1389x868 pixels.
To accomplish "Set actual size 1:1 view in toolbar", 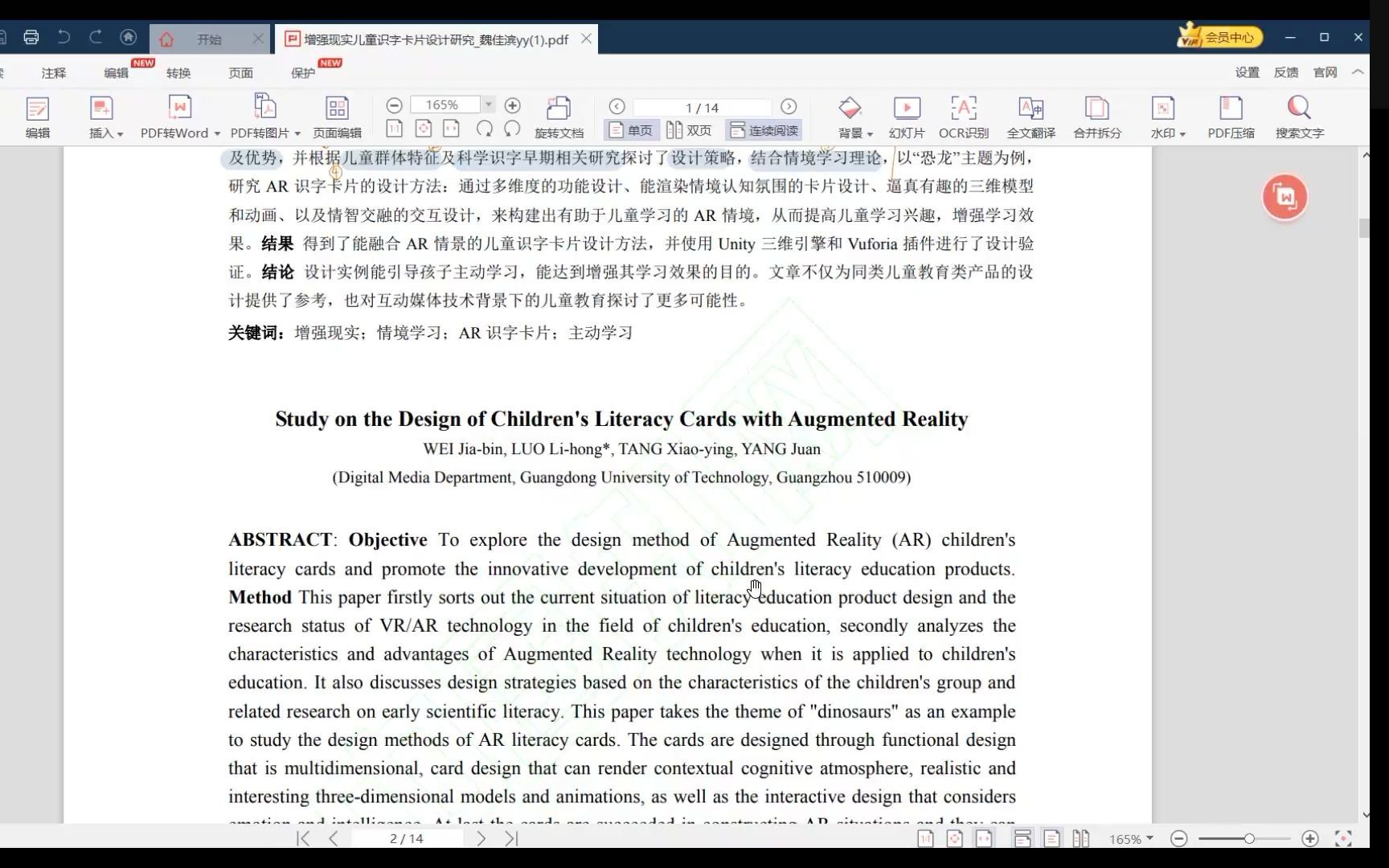I will (394, 129).
